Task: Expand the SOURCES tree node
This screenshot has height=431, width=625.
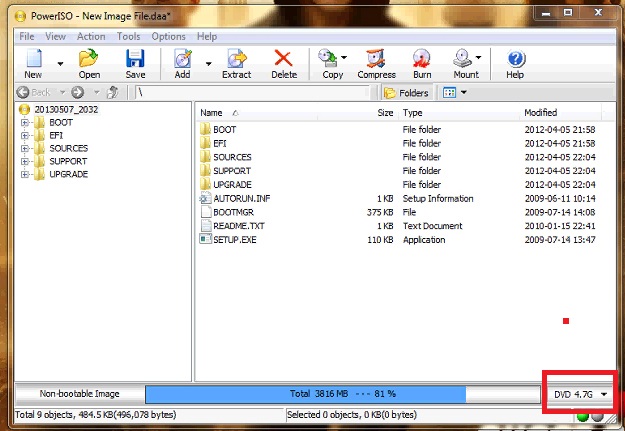Action: 25,148
